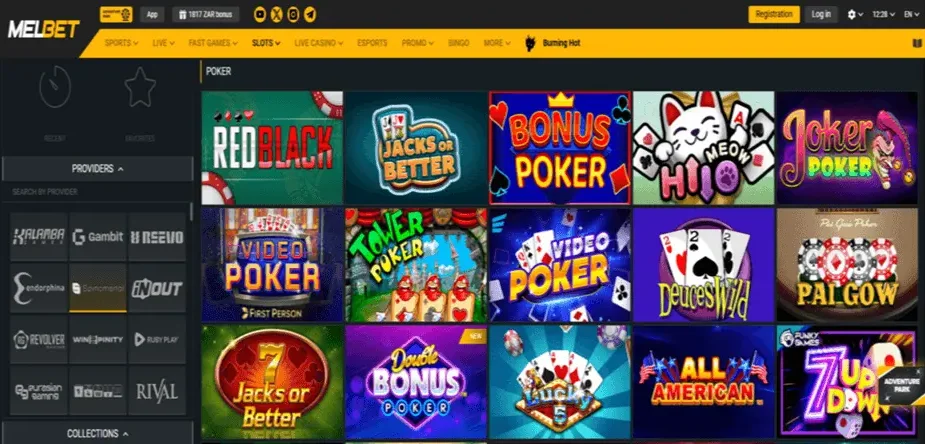
Task: Collapse the Collections section
Action: [97, 433]
